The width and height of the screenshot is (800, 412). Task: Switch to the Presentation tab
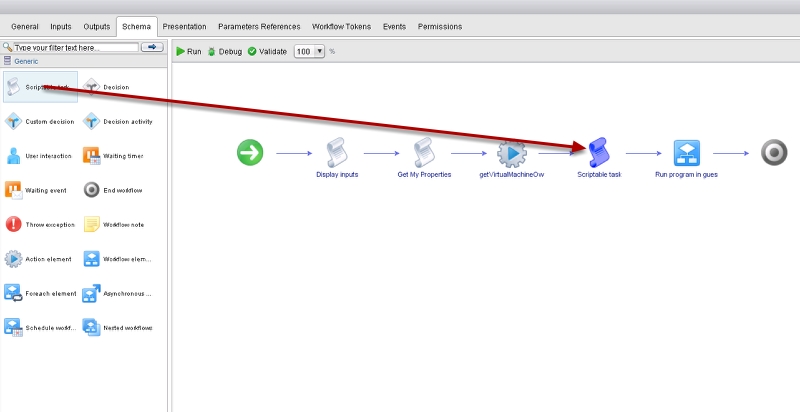point(184,26)
